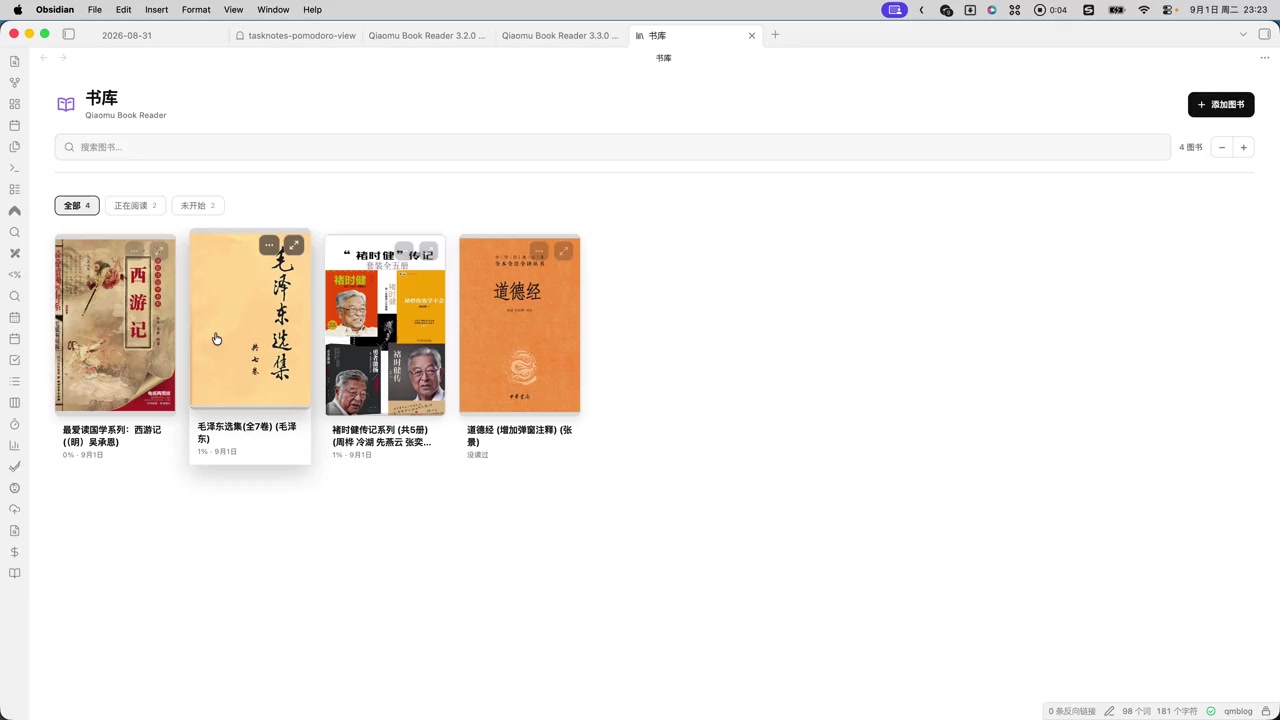Click the Templater percent ribbon icon
The height and width of the screenshot is (720, 1280).
(14, 275)
